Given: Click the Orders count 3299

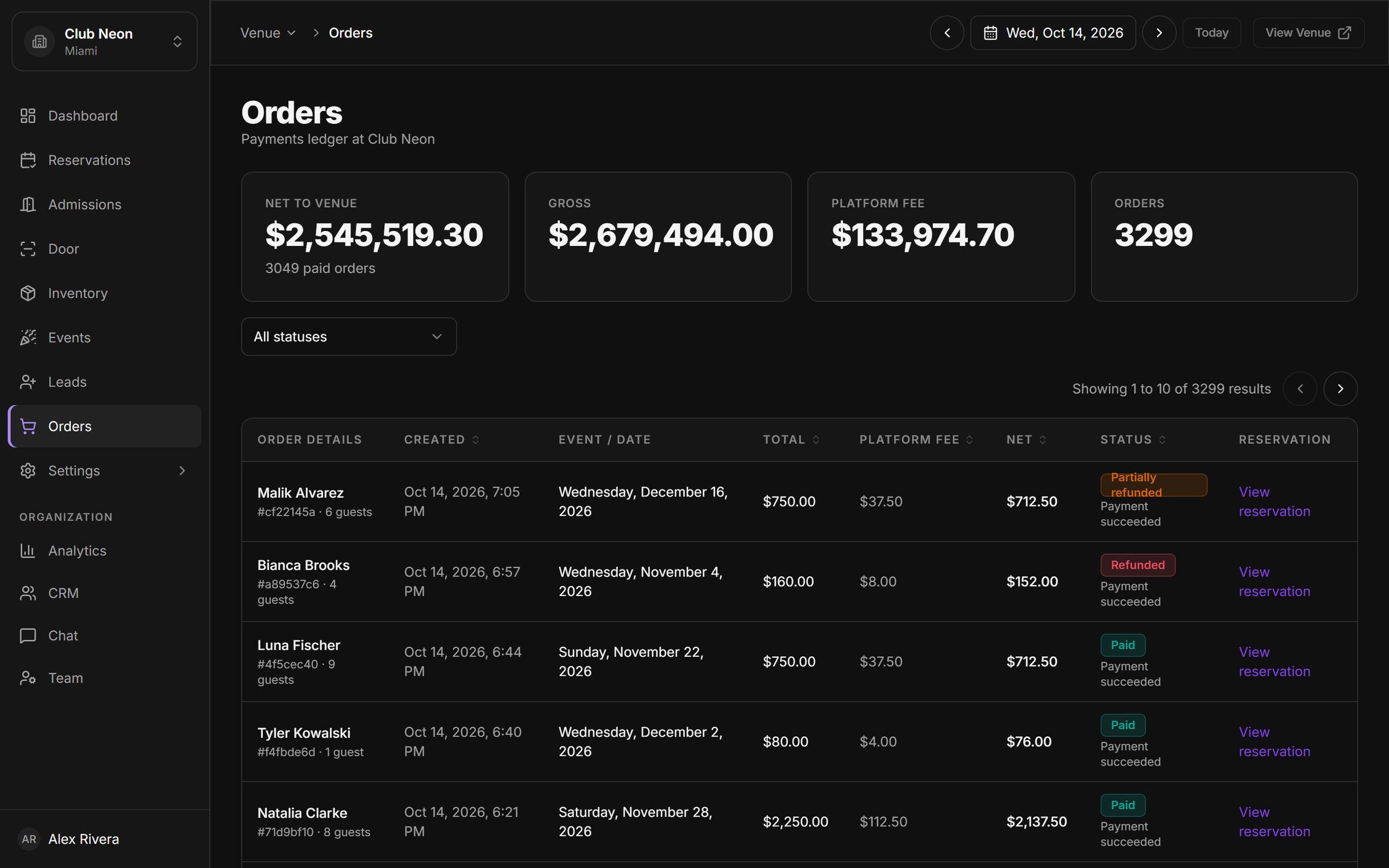Looking at the screenshot, I should point(1153,234).
